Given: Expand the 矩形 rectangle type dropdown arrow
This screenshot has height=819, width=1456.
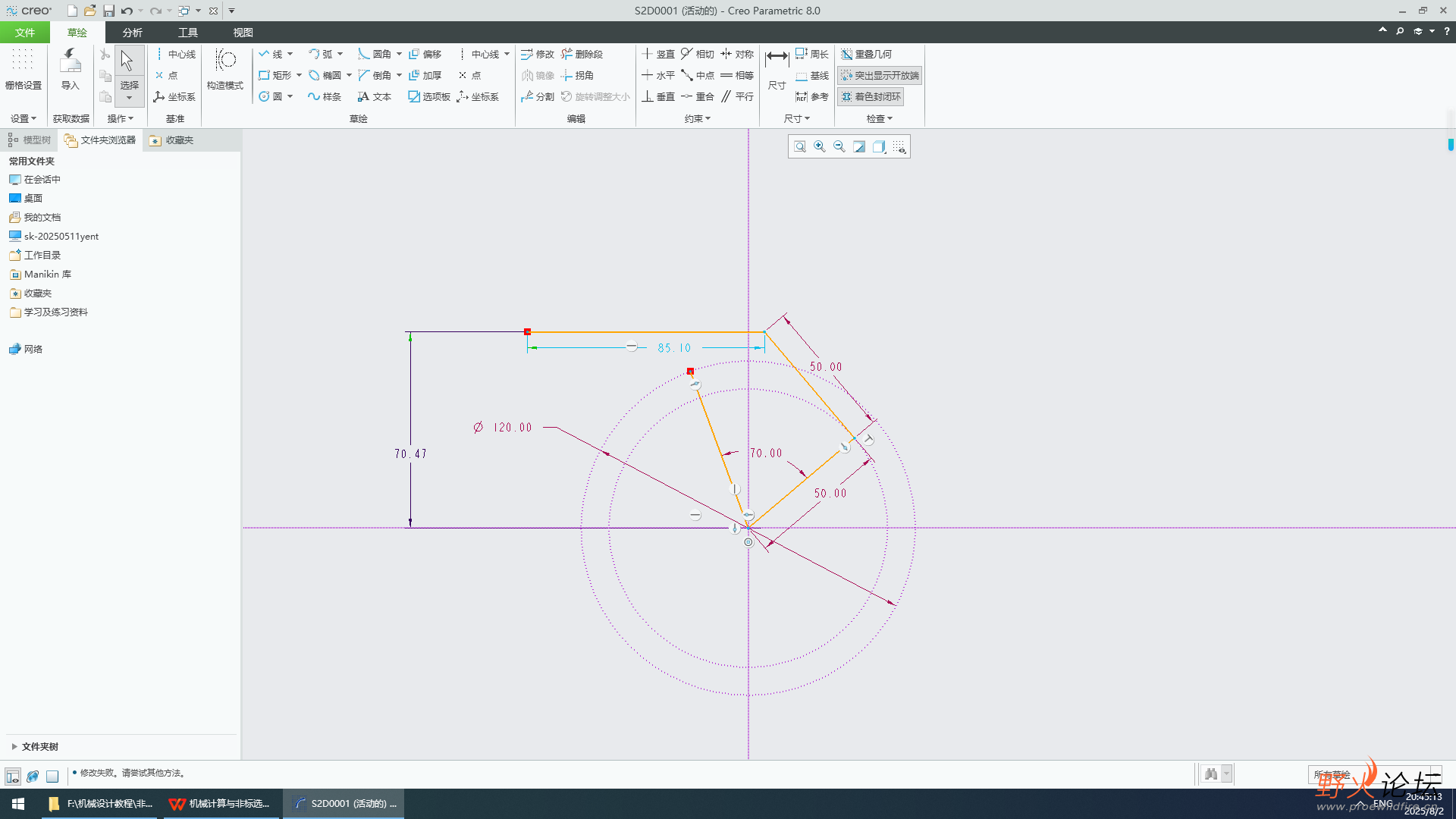Looking at the screenshot, I should [x=299, y=75].
